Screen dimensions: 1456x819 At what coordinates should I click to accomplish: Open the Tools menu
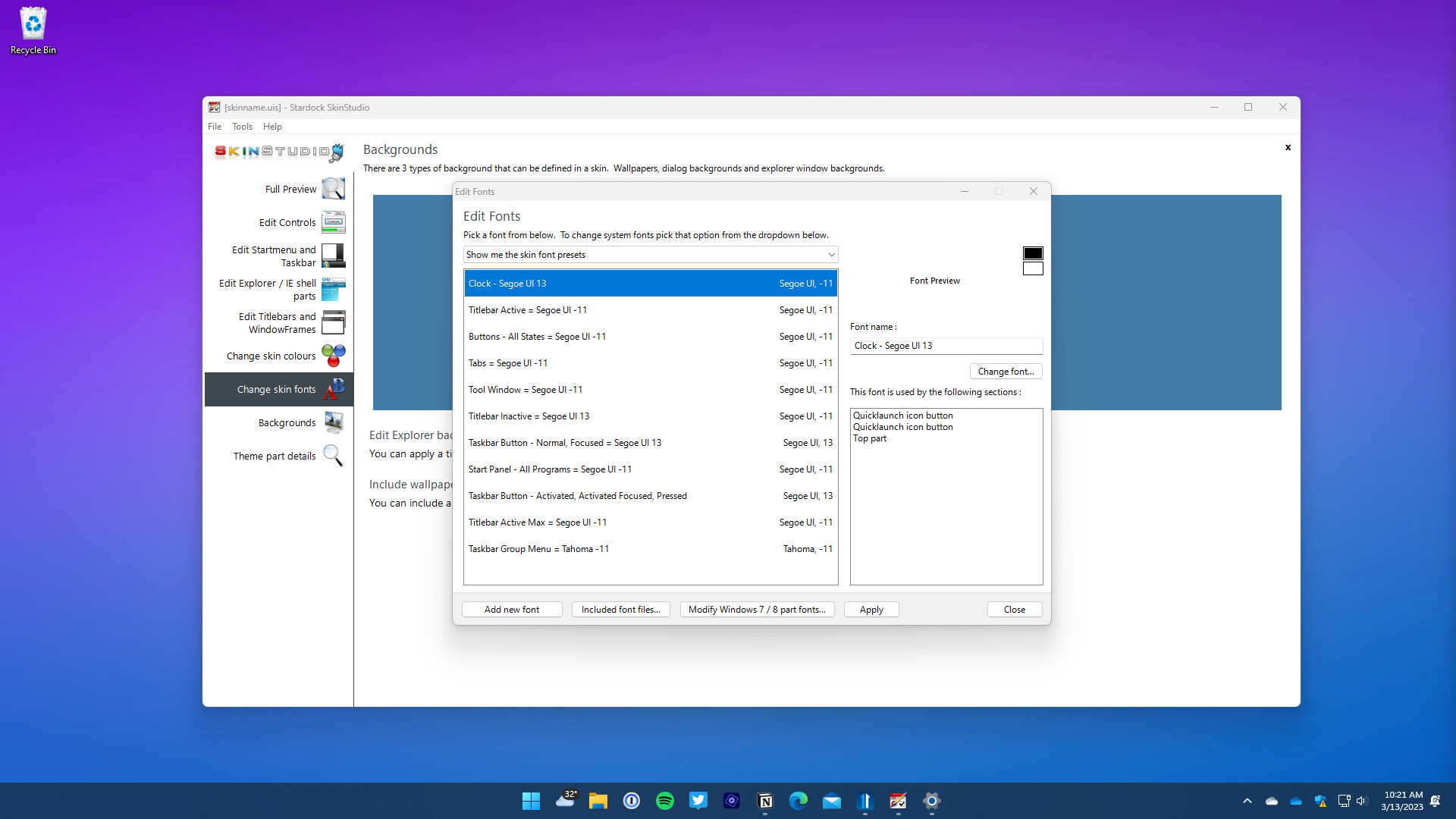243,126
